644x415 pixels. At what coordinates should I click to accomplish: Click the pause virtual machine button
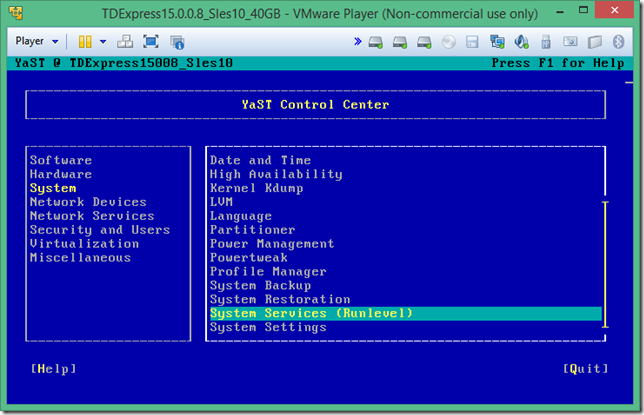85,42
